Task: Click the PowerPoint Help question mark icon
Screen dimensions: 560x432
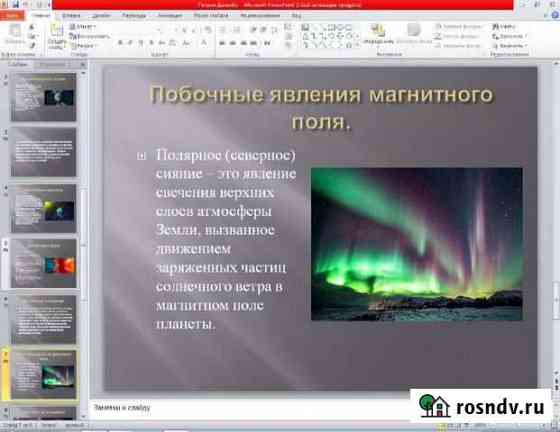Action: (x=555, y=15)
